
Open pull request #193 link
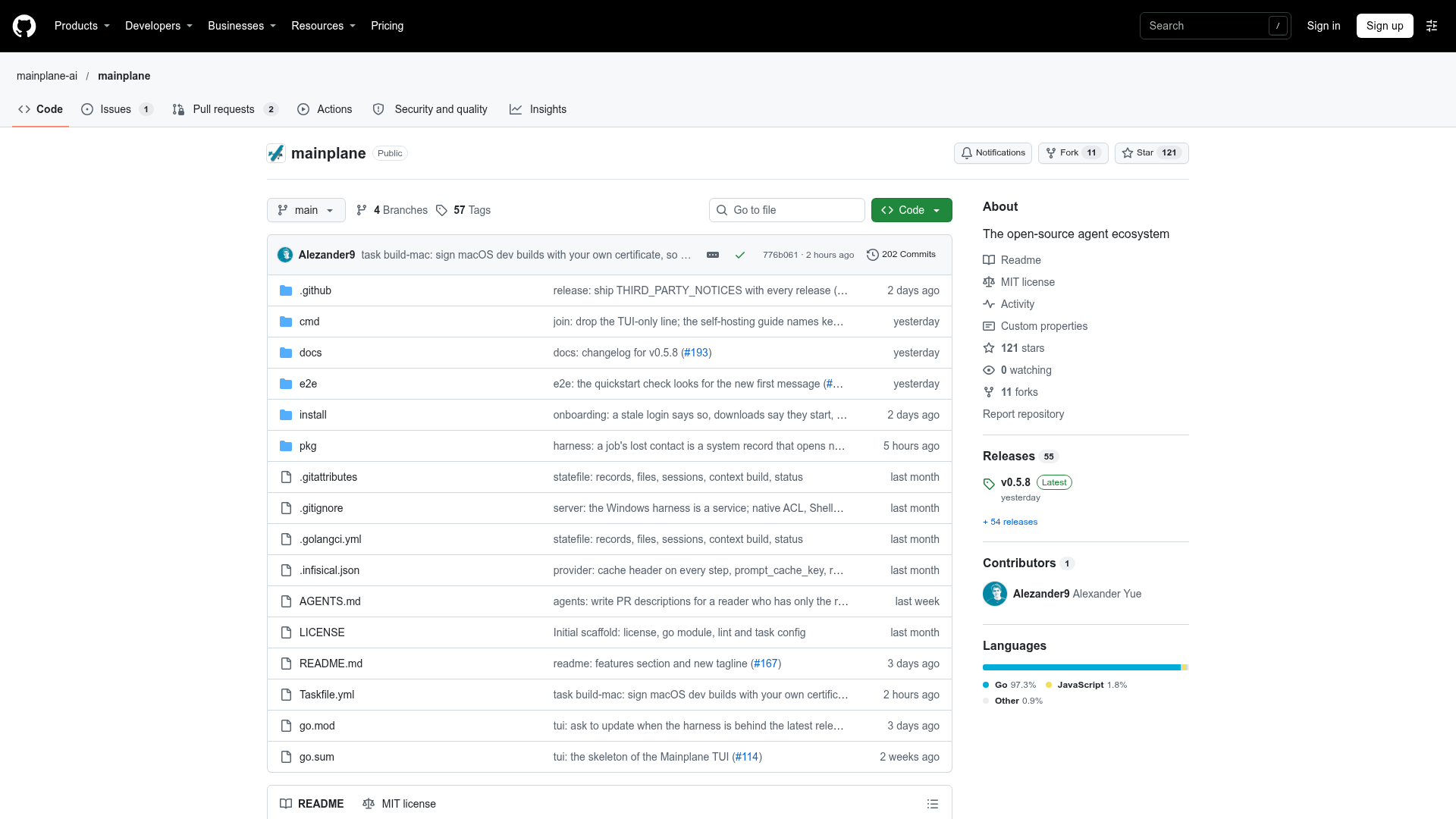click(696, 353)
